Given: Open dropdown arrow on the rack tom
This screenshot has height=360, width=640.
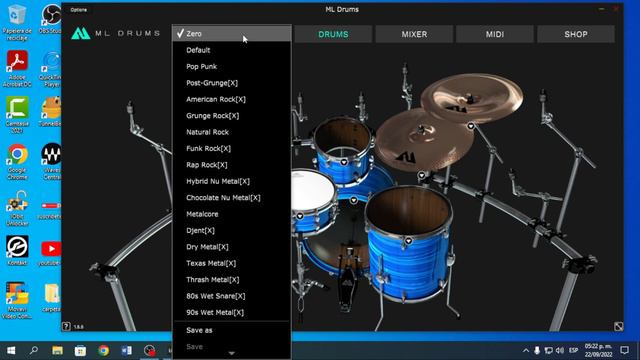Looking at the screenshot, I should tap(344, 162).
